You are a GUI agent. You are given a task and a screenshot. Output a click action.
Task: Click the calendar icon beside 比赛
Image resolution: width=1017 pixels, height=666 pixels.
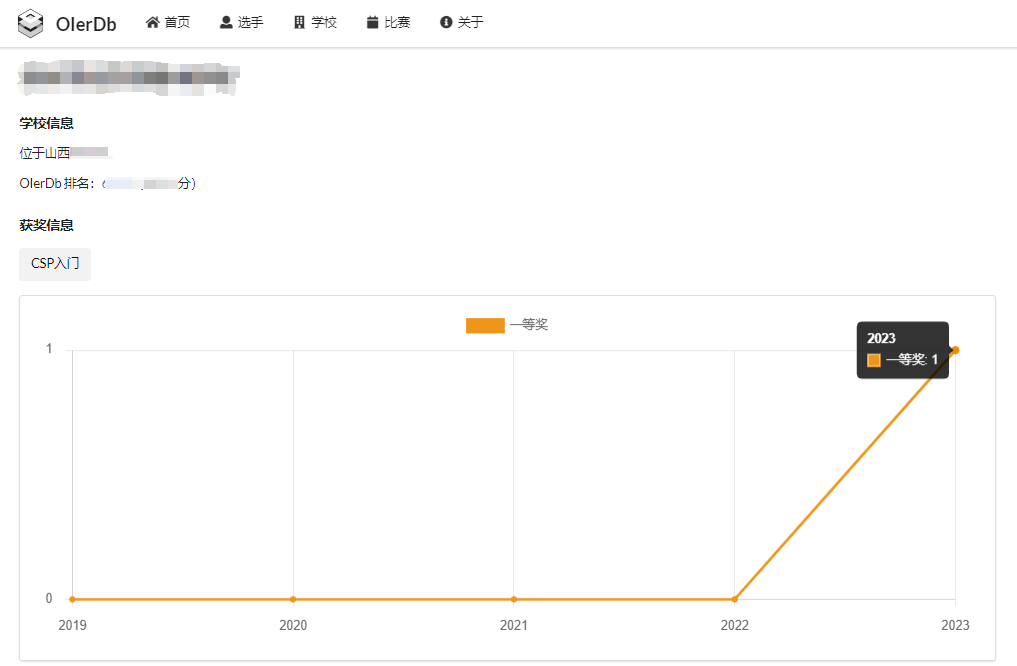point(372,22)
